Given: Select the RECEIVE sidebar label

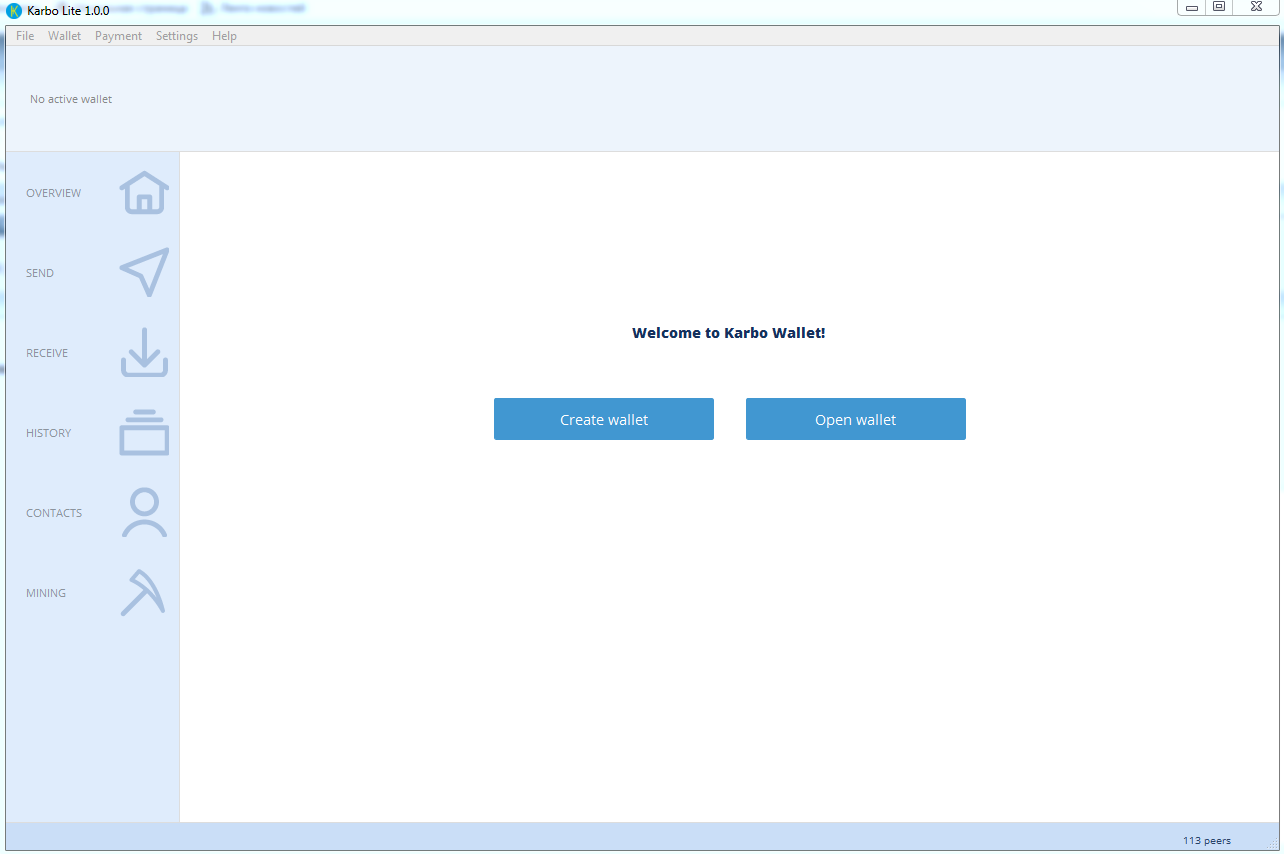Looking at the screenshot, I should (47, 353).
